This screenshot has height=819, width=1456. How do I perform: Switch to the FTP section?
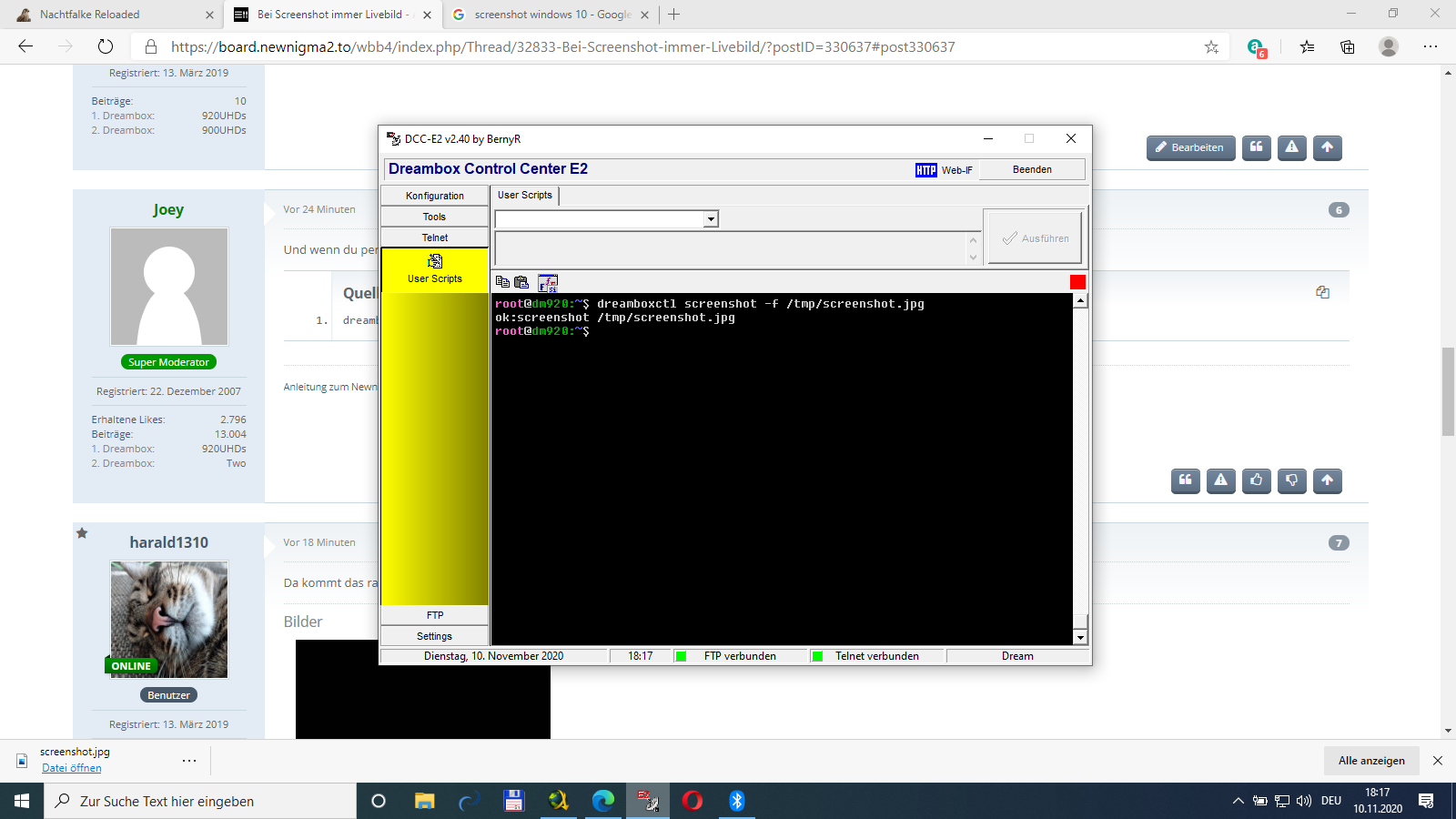click(434, 615)
